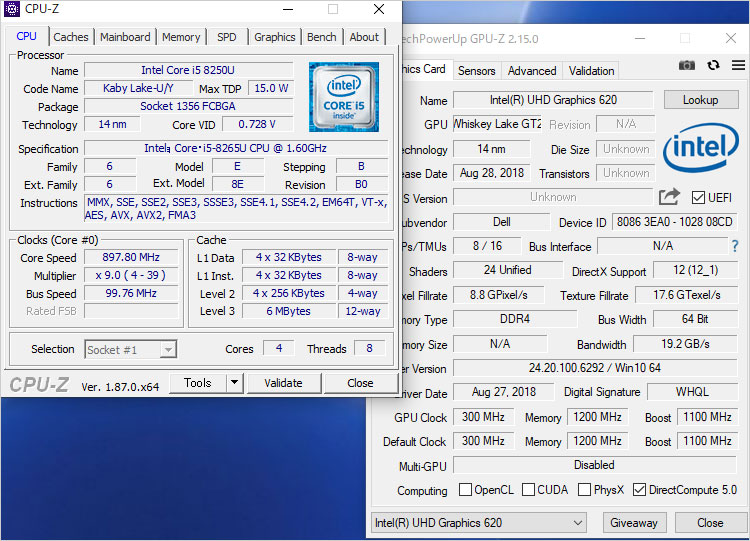Image resolution: width=750 pixels, height=541 pixels.
Task: Click the Max TDP value 15.0 W
Action: (x=271, y=88)
